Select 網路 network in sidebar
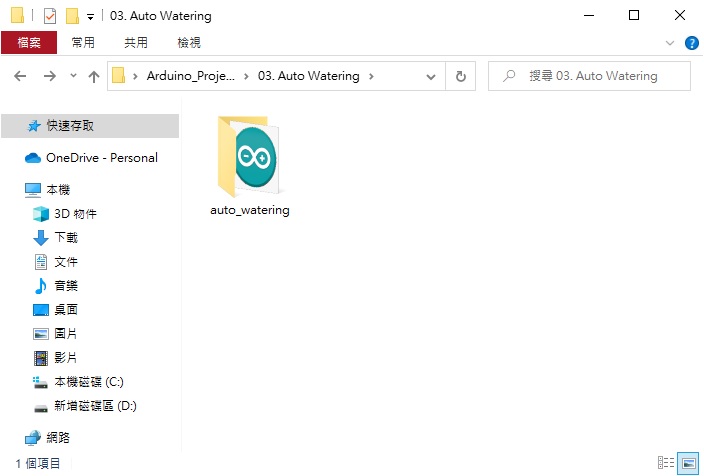This screenshot has width=704, height=476. coord(47,438)
